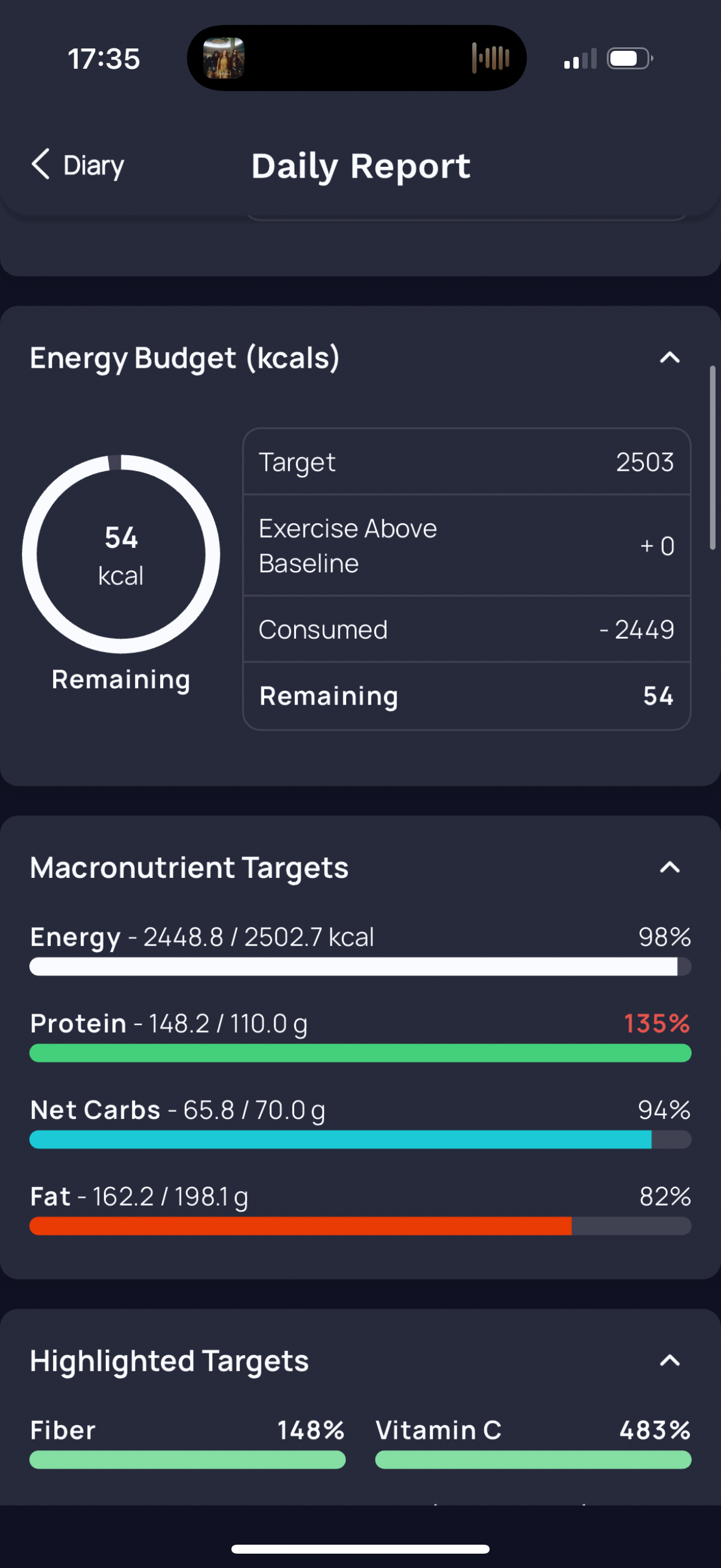Select the Exercise Above Baseline row
This screenshot has width=721, height=1568.
pos(467,545)
